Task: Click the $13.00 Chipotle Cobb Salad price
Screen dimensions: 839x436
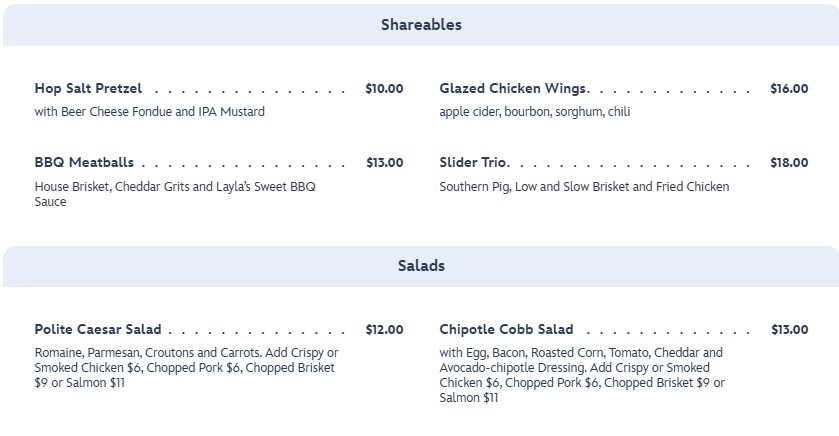Action: [789, 330]
